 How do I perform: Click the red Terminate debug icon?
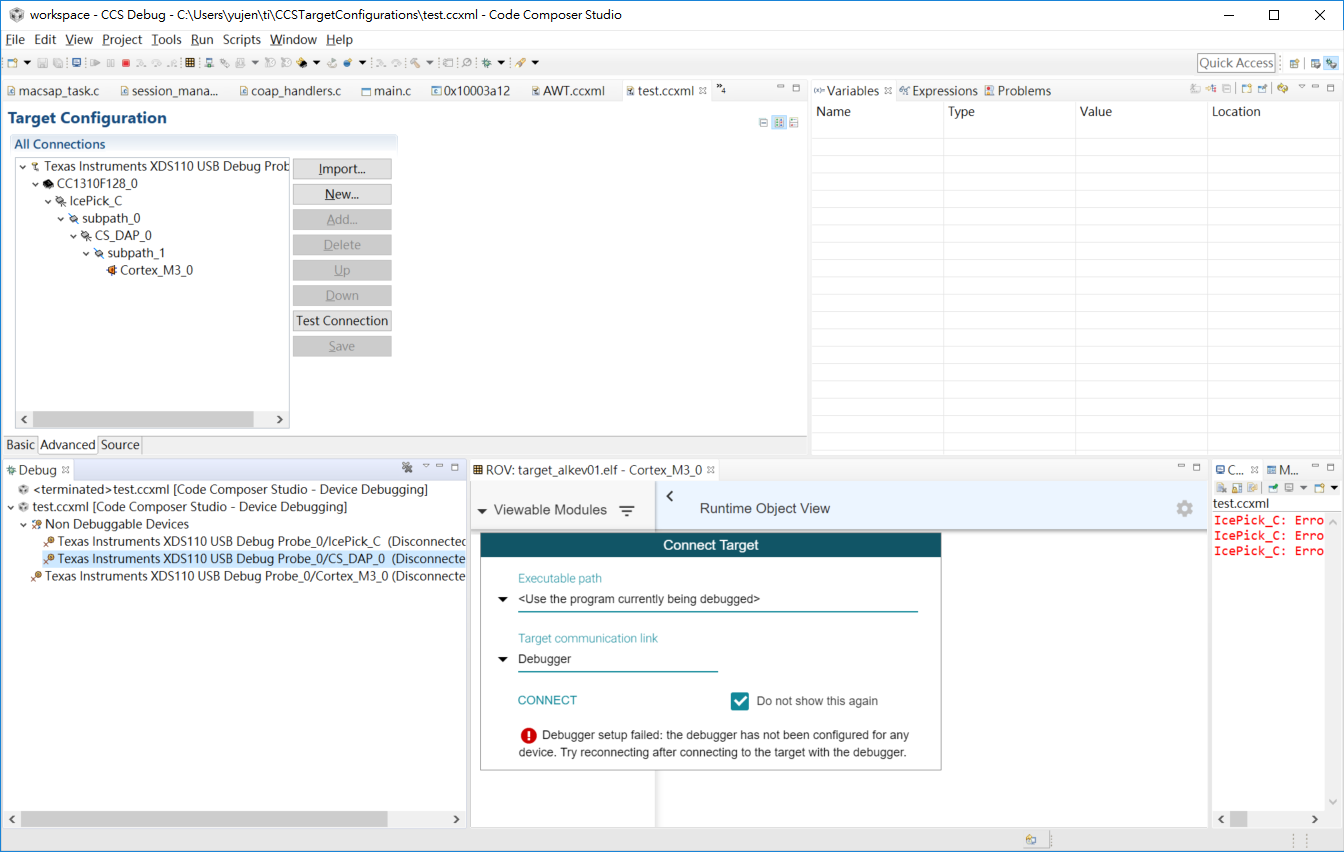[126, 63]
